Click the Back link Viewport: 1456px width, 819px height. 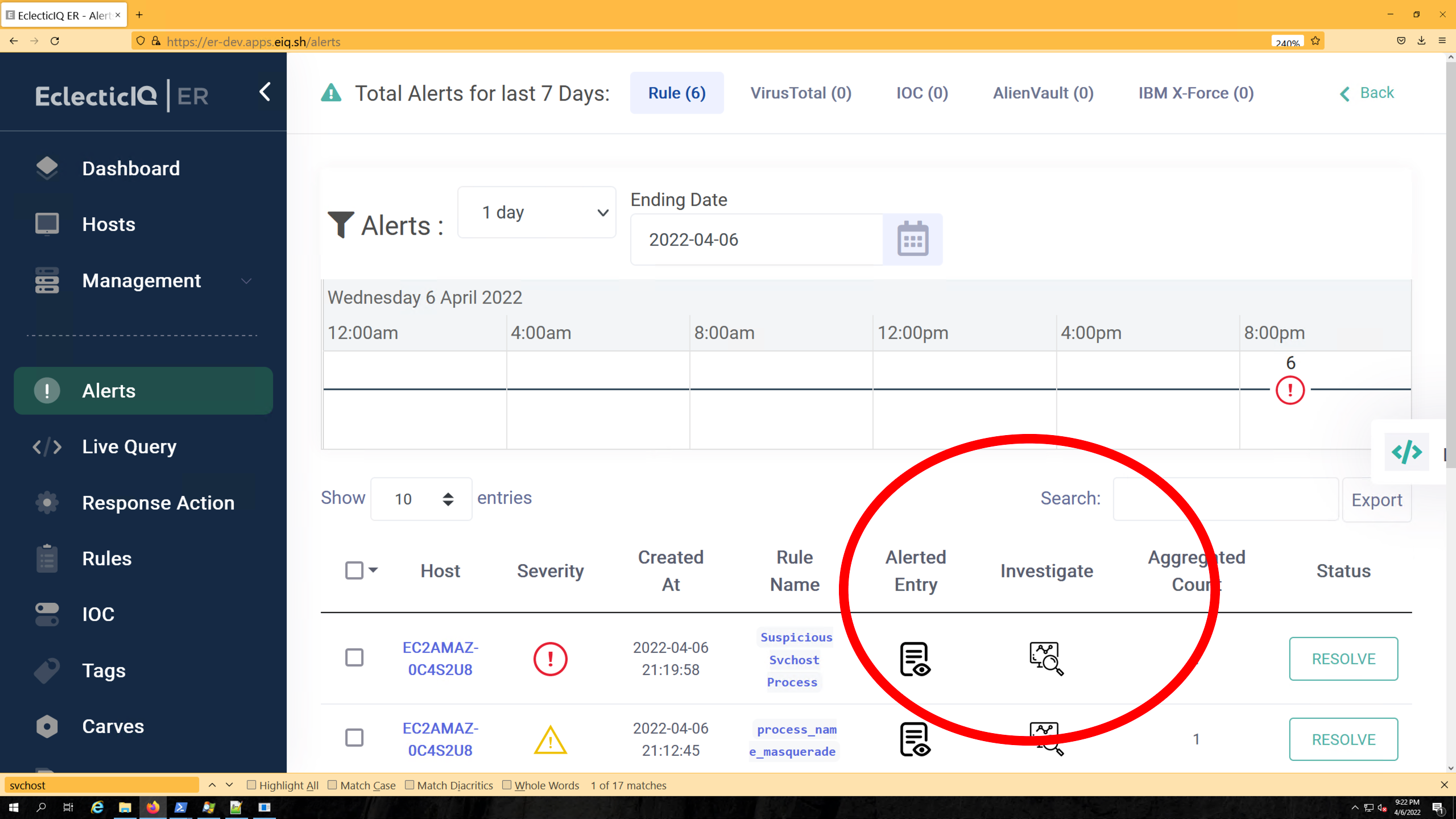pyautogui.click(x=1366, y=93)
